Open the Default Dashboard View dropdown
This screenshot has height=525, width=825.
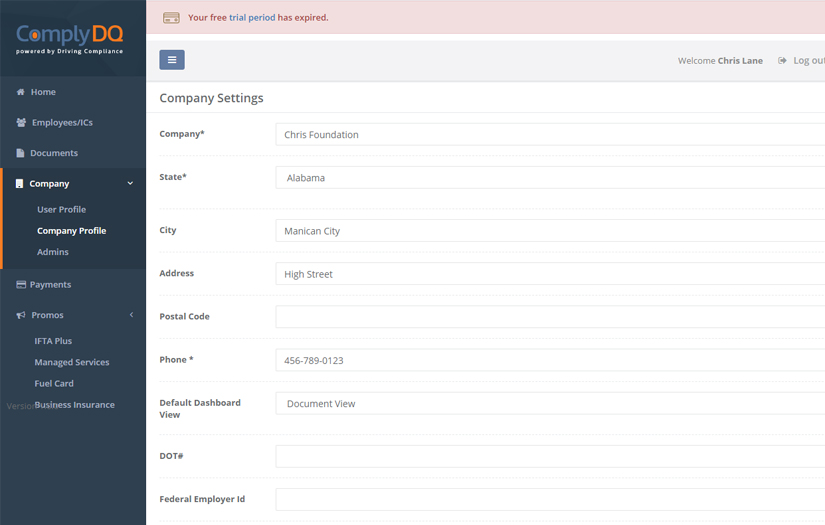[550, 403]
